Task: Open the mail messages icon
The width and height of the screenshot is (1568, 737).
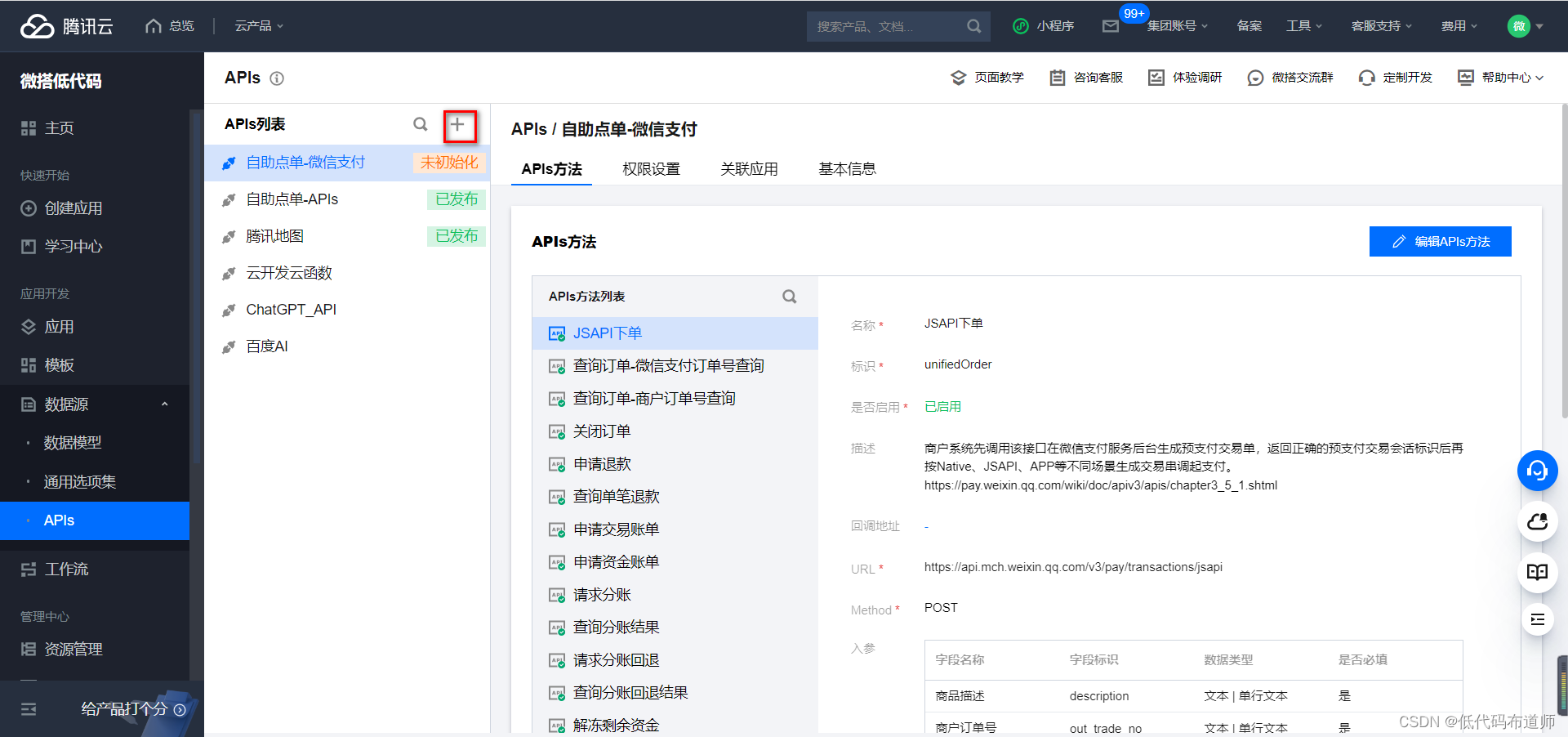Action: point(1111,26)
